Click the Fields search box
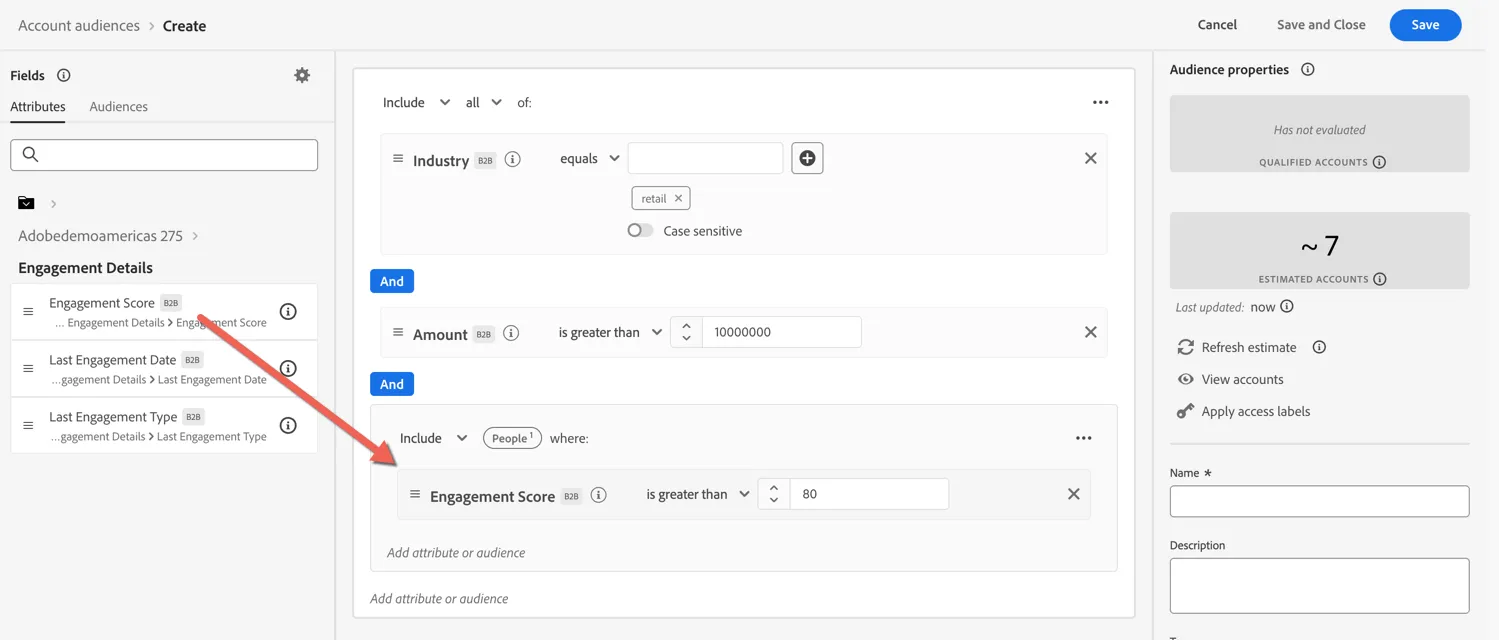The image size is (1499, 640). point(164,154)
